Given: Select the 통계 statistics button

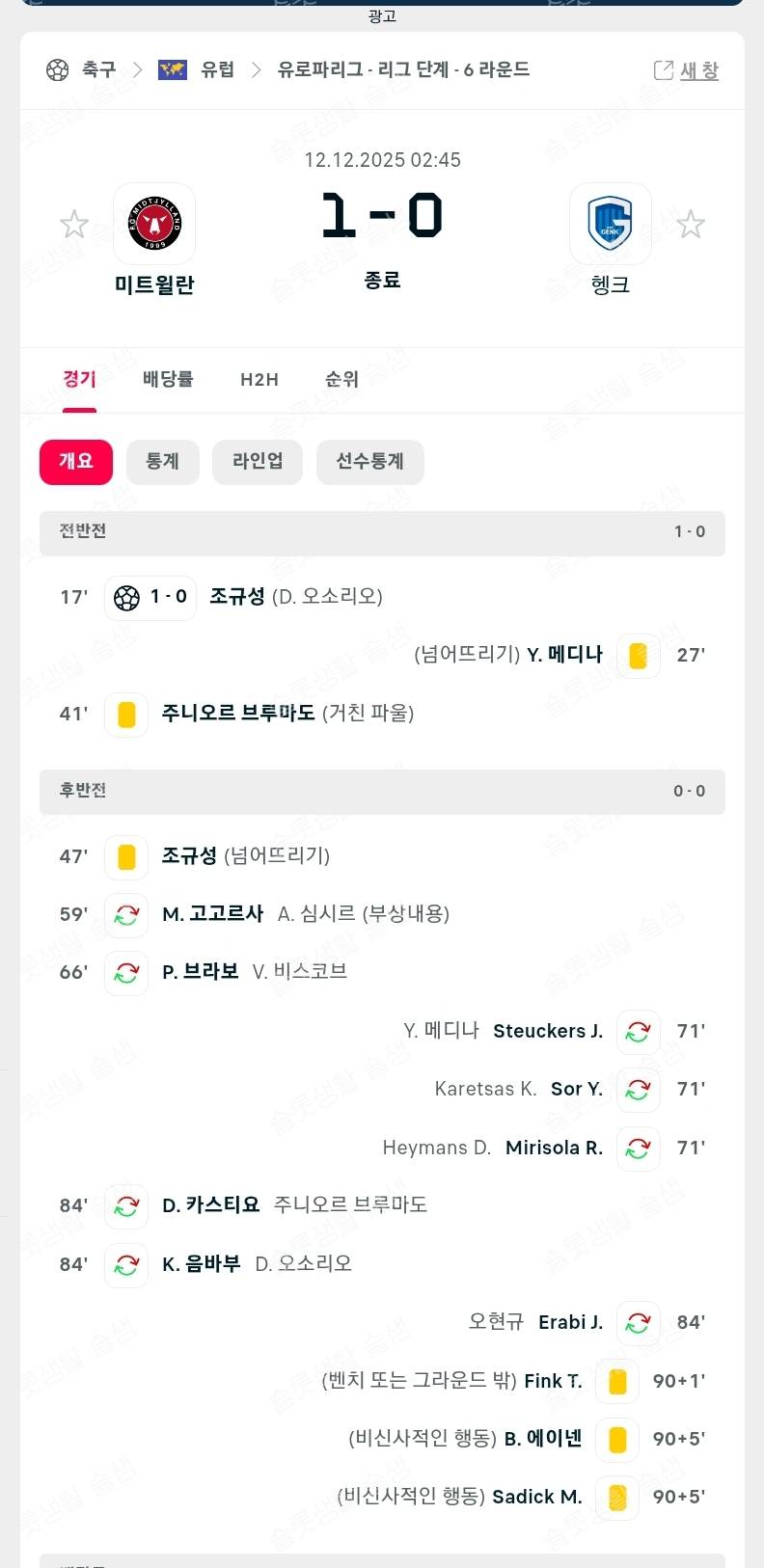Looking at the screenshot, I should pos(163,462).
